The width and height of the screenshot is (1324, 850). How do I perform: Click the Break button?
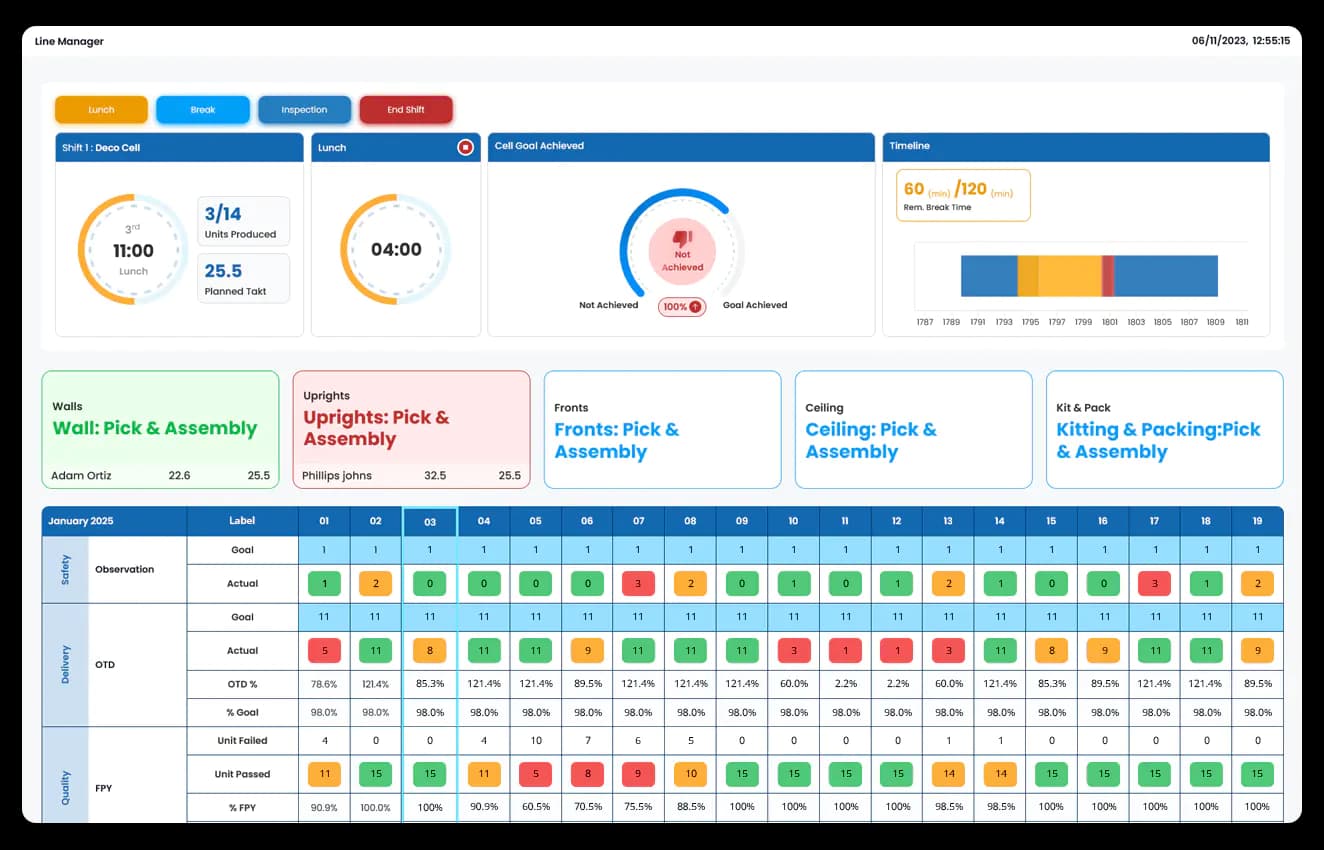click(202, 110)
